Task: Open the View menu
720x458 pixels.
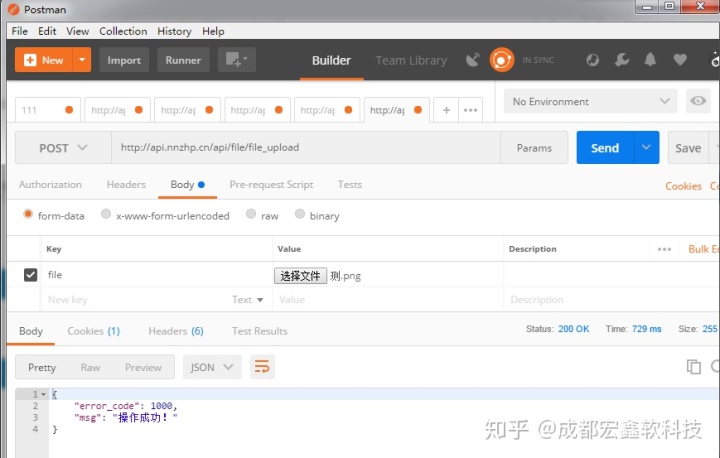Action: coord(78,31)
